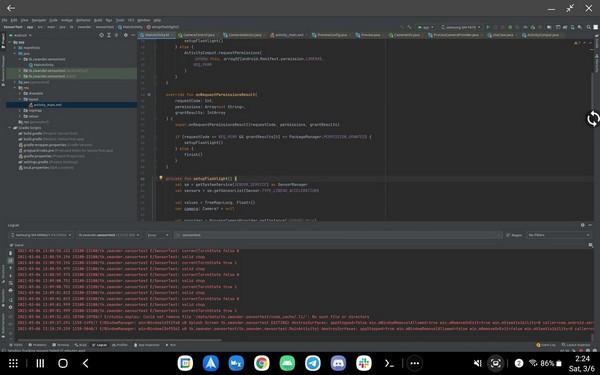Open Search Everywhere magnifier icon
600x375 pixels.
click(x=589, y=27)
